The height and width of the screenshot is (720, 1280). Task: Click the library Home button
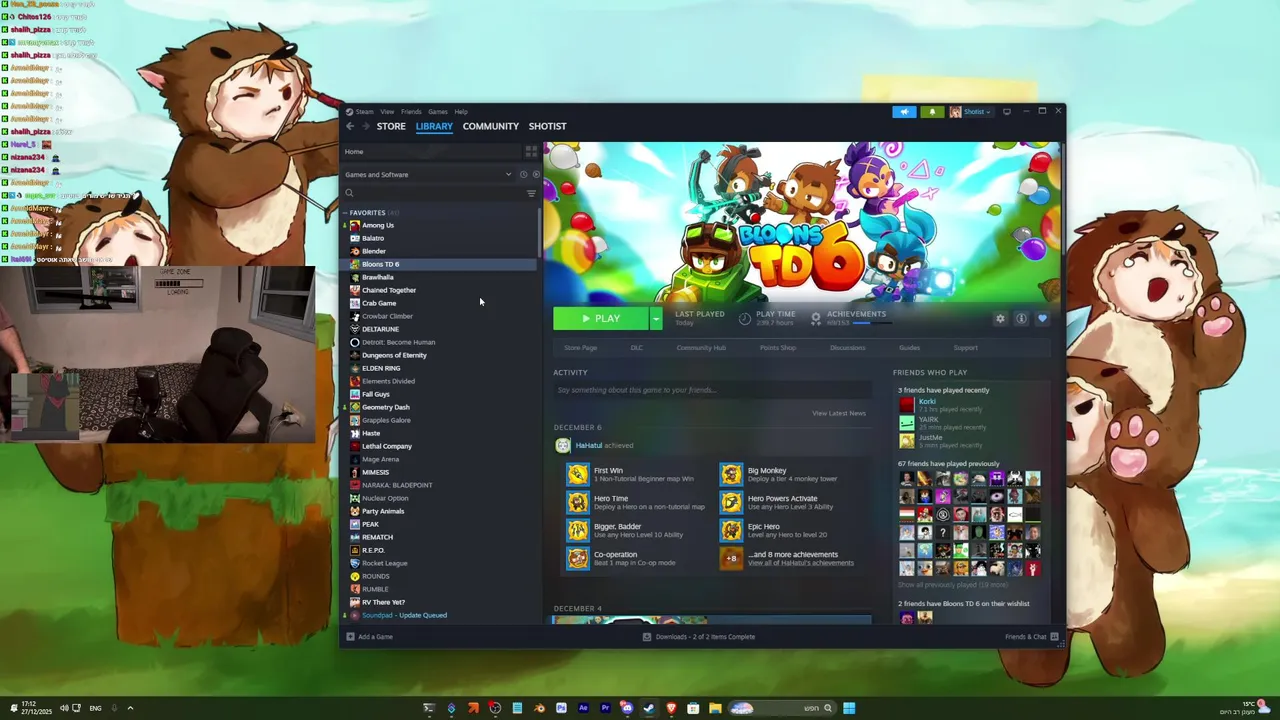(x=432, y=151)
